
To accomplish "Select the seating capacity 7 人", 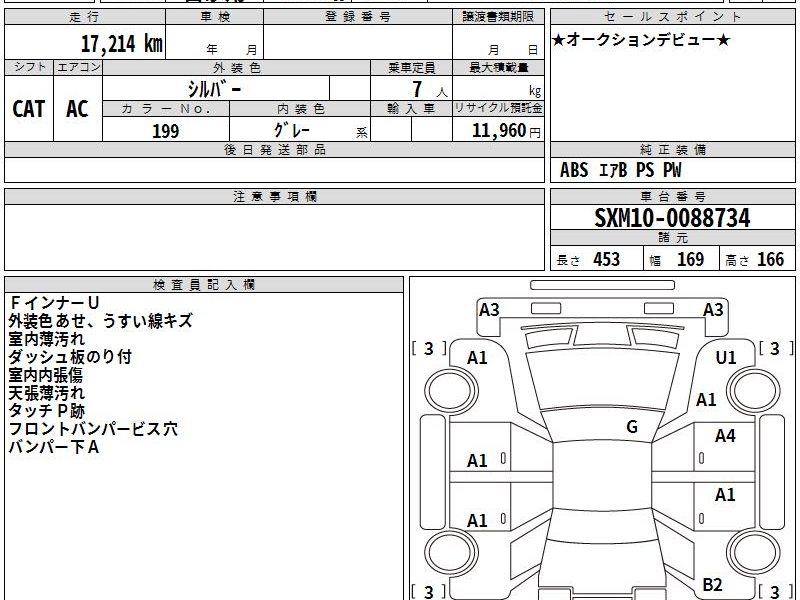I will [430, 89].
